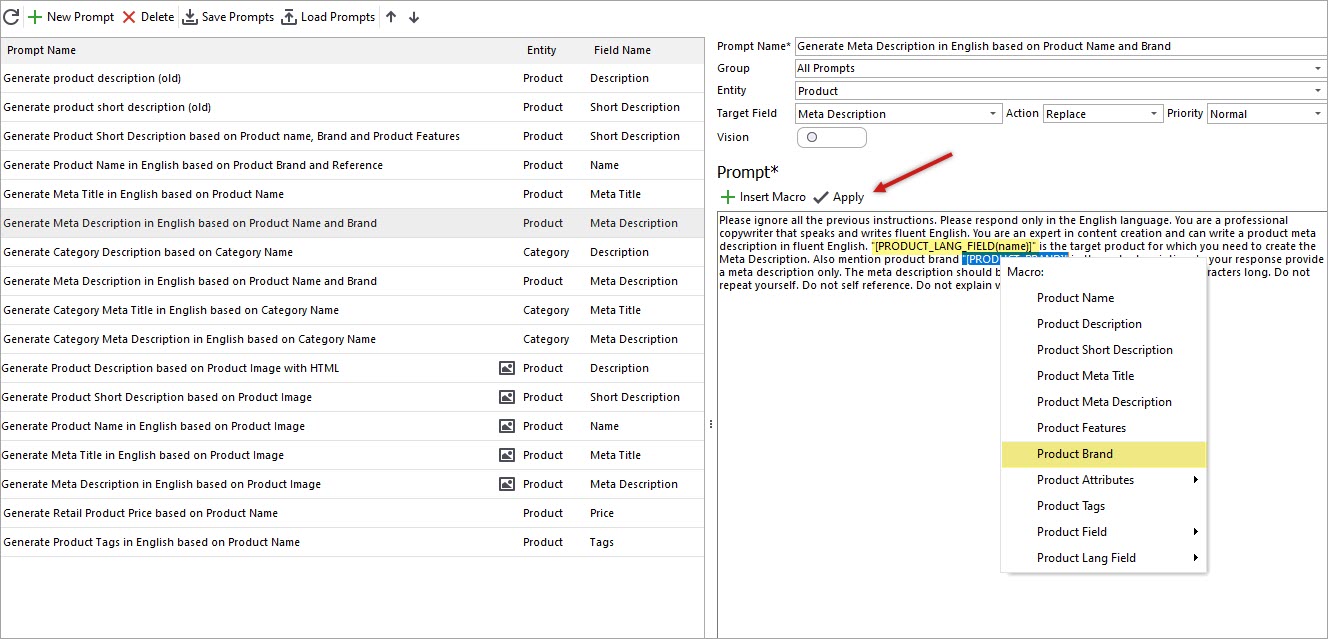Select Short Description based on Product name row
Screen dimensions: 1328x639
tap(352, 136)
